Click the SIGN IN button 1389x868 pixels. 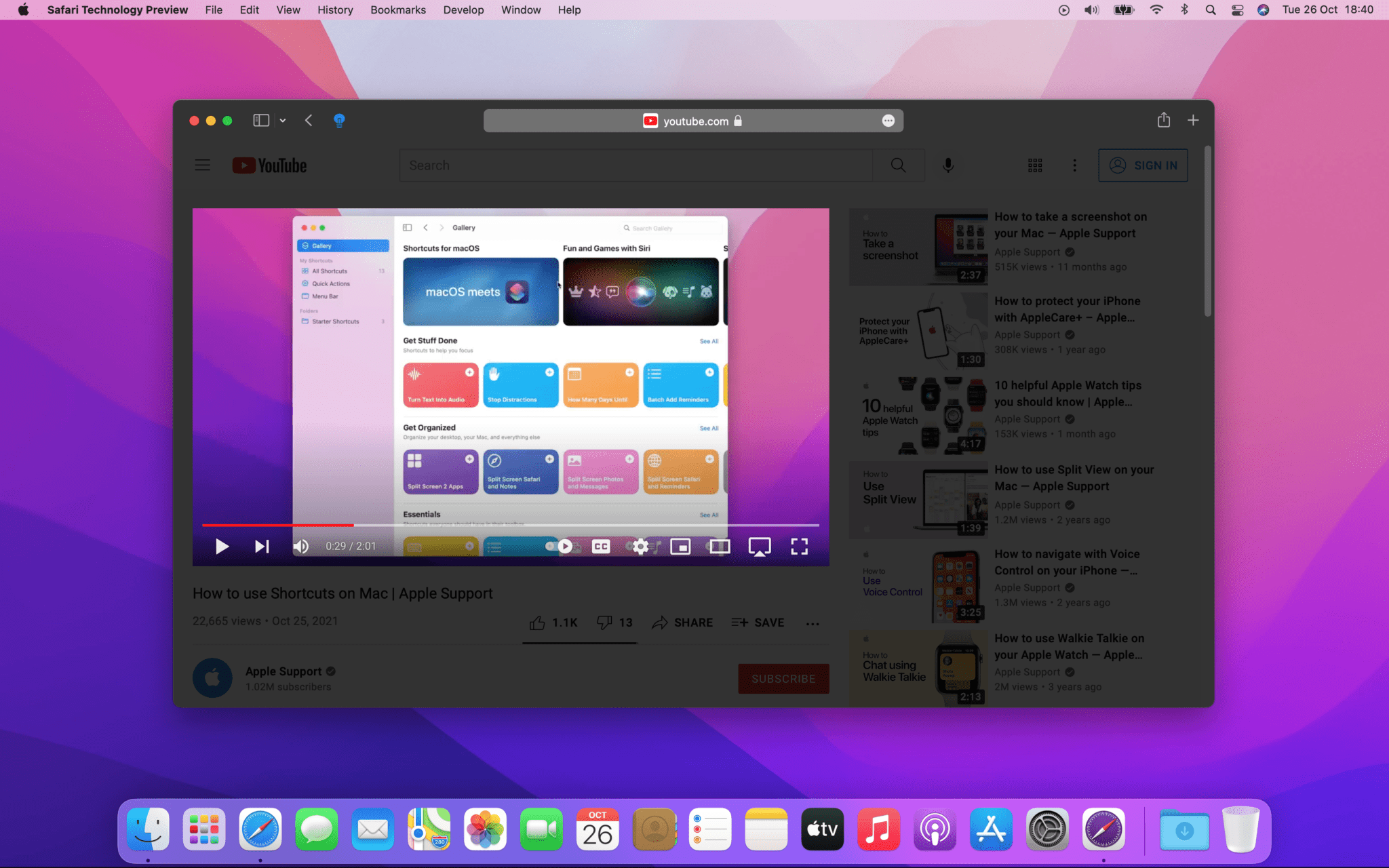1142,165
